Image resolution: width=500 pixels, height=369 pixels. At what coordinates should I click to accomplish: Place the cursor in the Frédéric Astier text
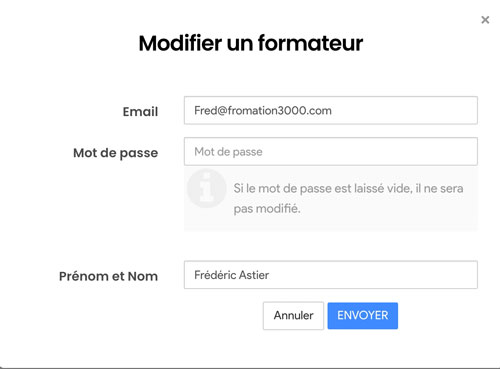(231, 275)
